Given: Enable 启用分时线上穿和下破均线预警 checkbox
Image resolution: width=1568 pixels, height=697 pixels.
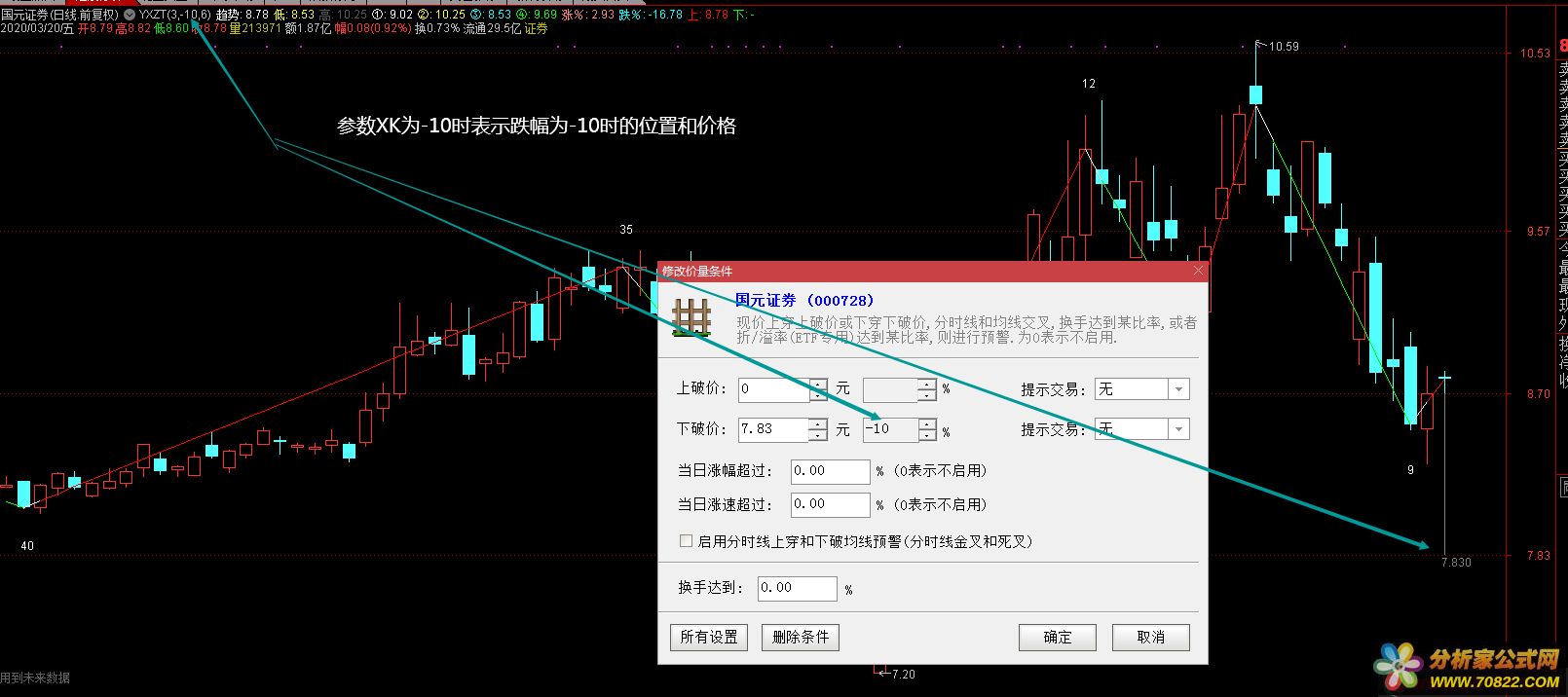Looking at the screenshot, I should coord(687,541).
